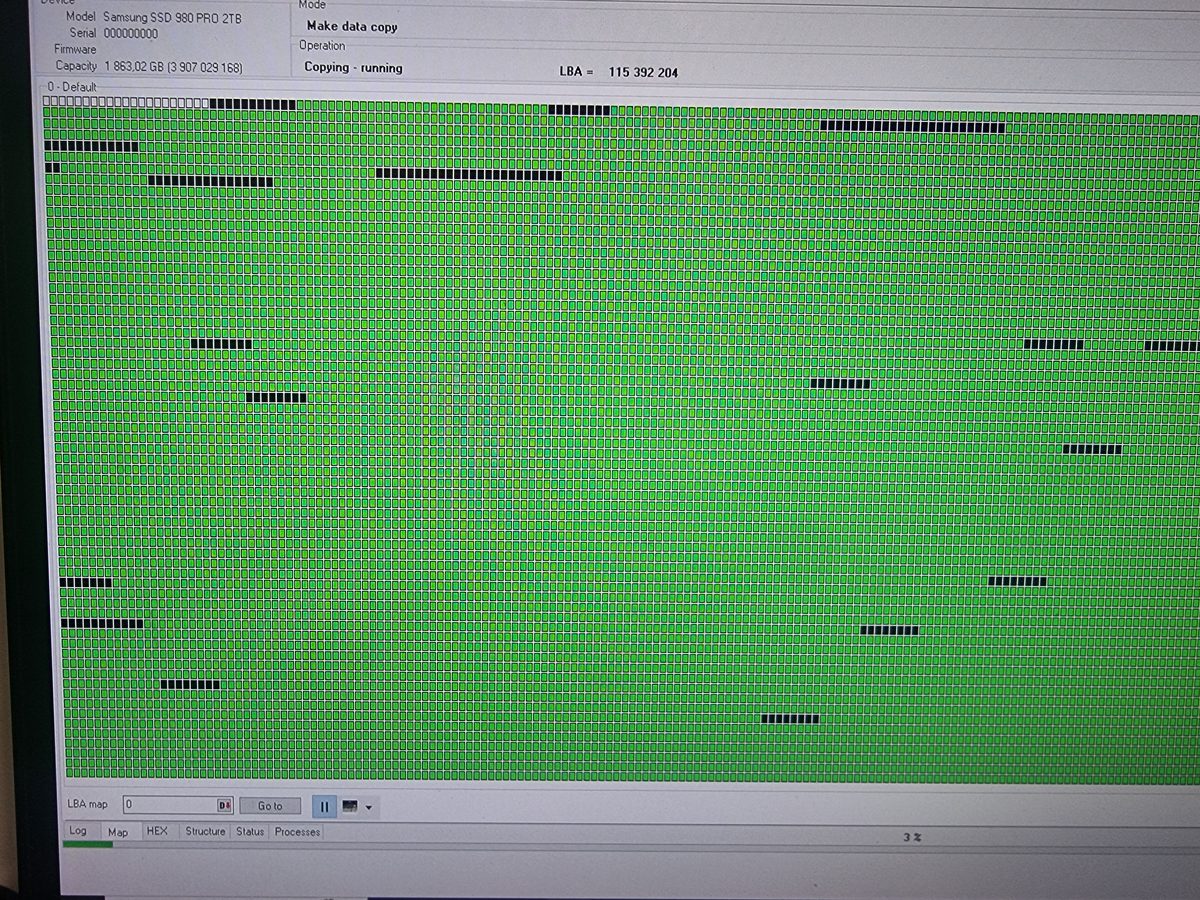Click the '0 - Default' map label

coord(72,87)
